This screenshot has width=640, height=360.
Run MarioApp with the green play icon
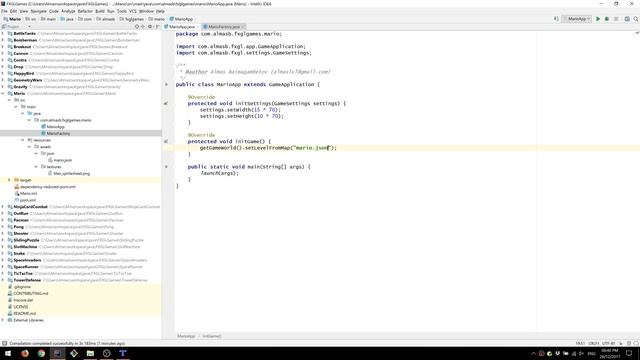coord(598,19)
